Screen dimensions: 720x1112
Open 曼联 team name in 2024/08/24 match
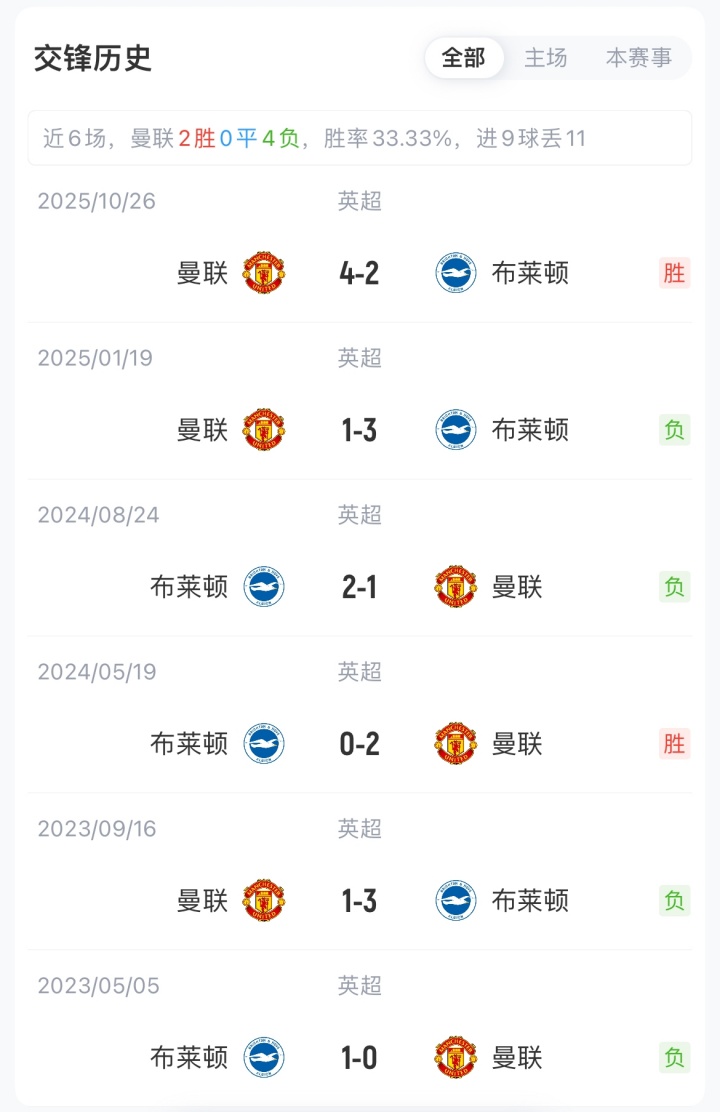click(517, 587)
